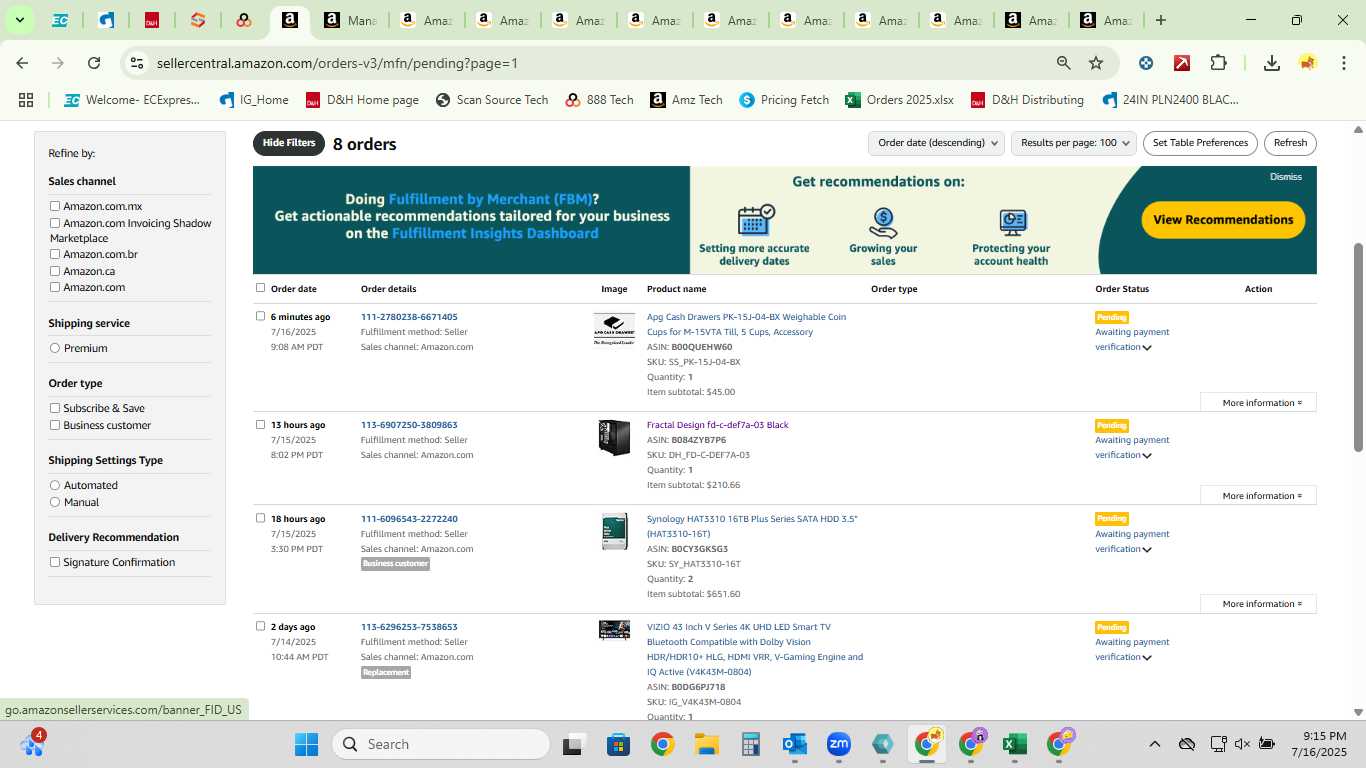Open the Synology HDD product thumbnail
Viewport: 1366px width, 768px height.
coord(614,531)
